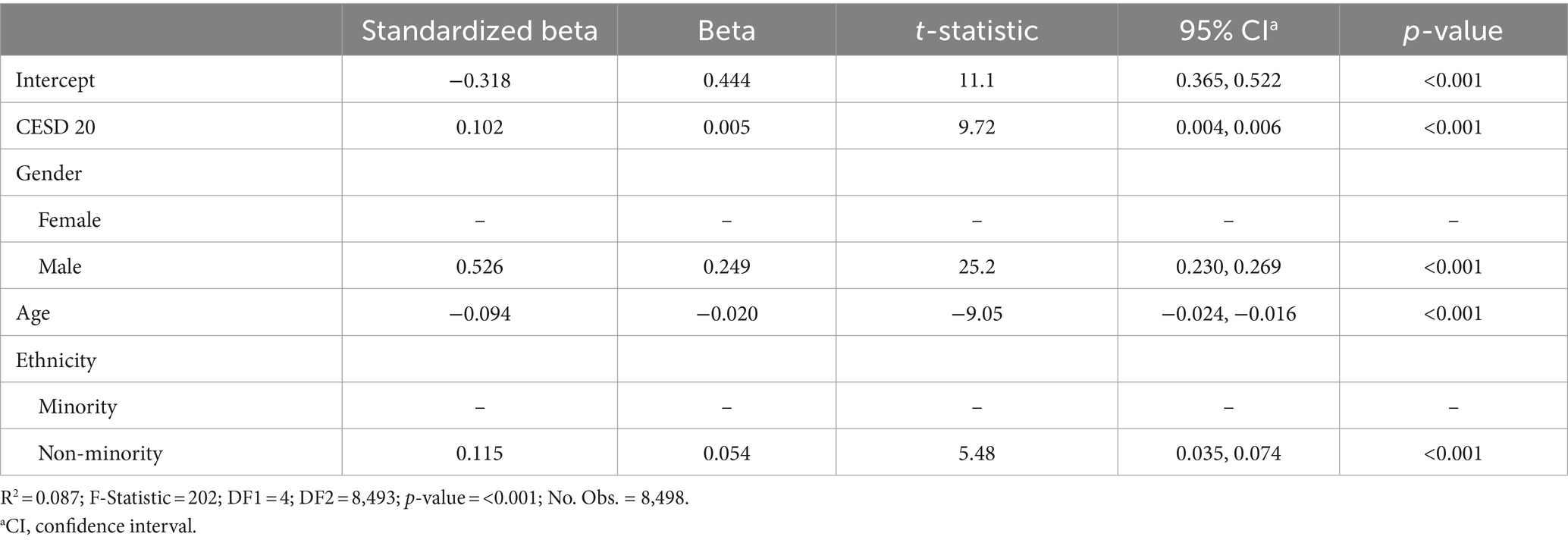Screen dimensions: 1568x543
Task: Select the Female reference row label
Action: (70, 220)
